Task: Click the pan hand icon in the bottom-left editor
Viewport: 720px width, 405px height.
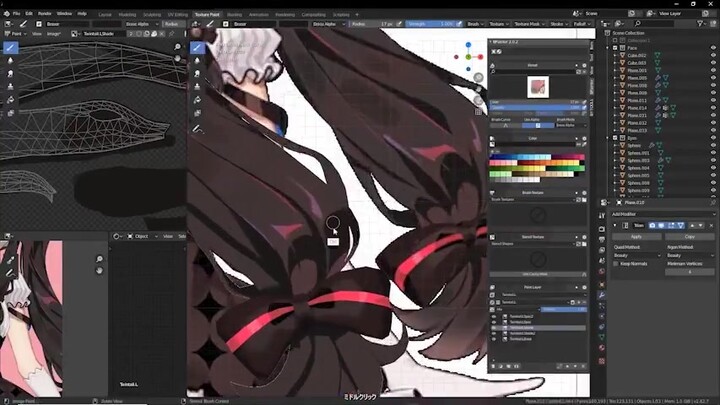Action: pos(99,270)
